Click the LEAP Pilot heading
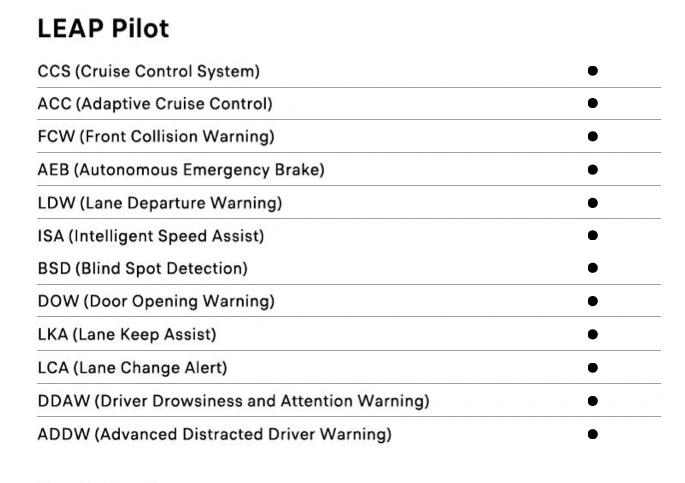685x483 pixels. pyautogui.click(x=103, y=29)
